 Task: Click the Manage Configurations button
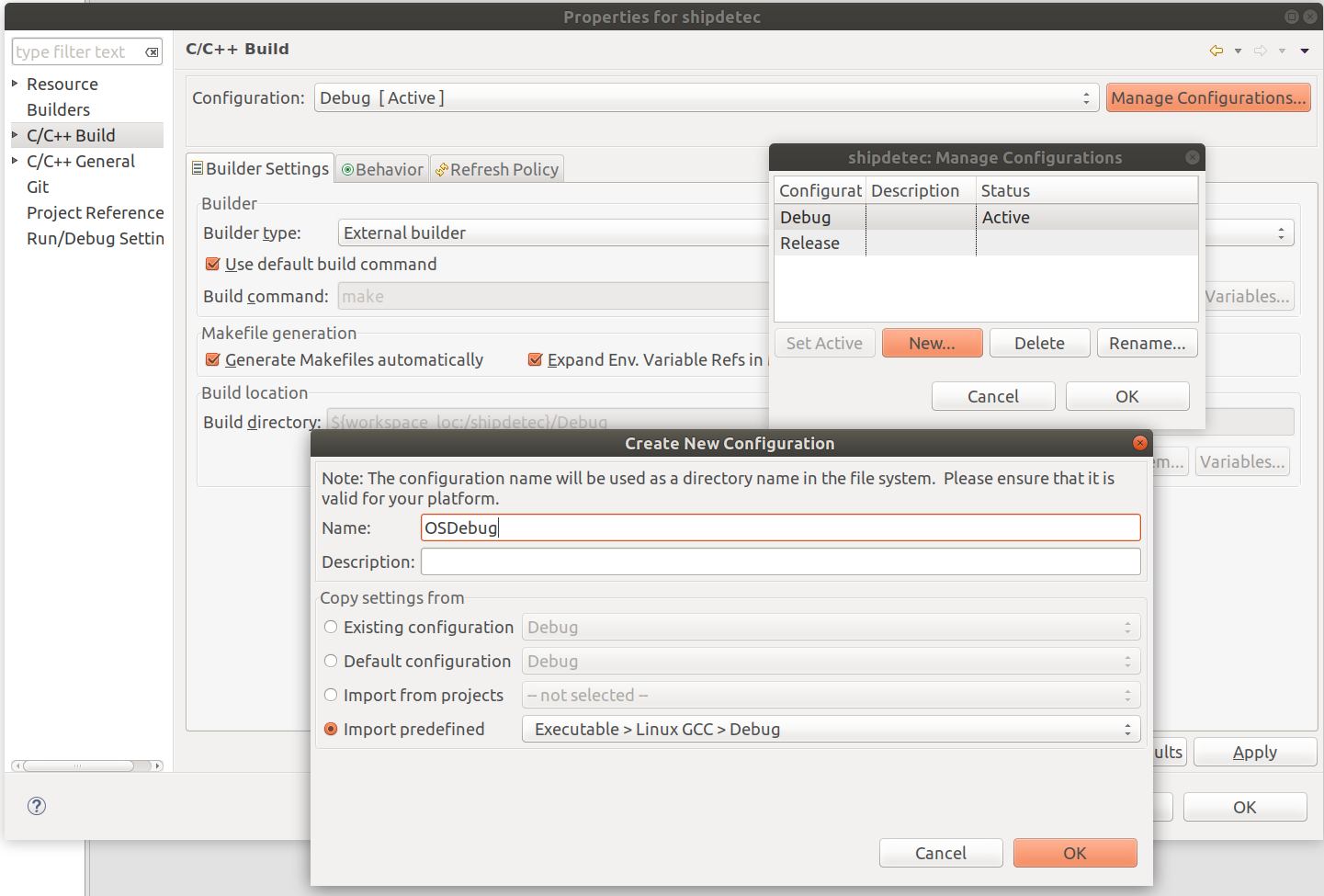(1208, 97)
